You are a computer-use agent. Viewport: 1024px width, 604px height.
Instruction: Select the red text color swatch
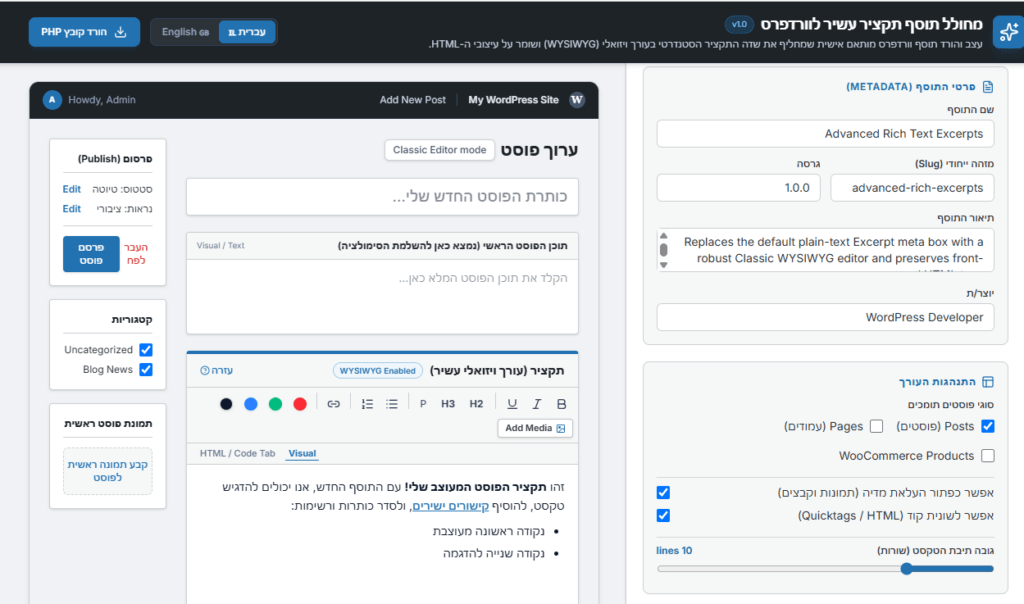point(300,404)
